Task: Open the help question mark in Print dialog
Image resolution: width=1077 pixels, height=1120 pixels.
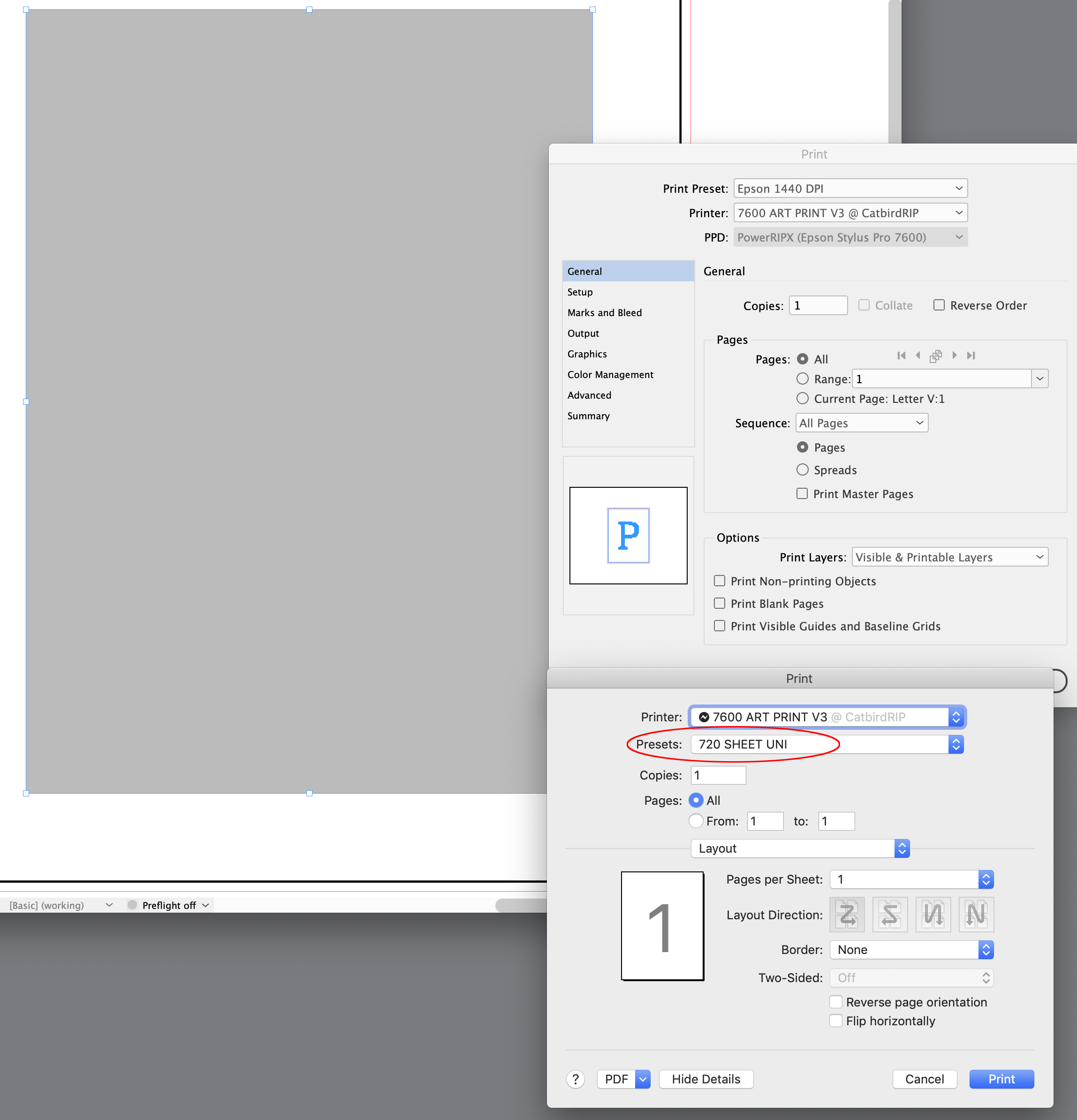Action: coord(576,1079)
